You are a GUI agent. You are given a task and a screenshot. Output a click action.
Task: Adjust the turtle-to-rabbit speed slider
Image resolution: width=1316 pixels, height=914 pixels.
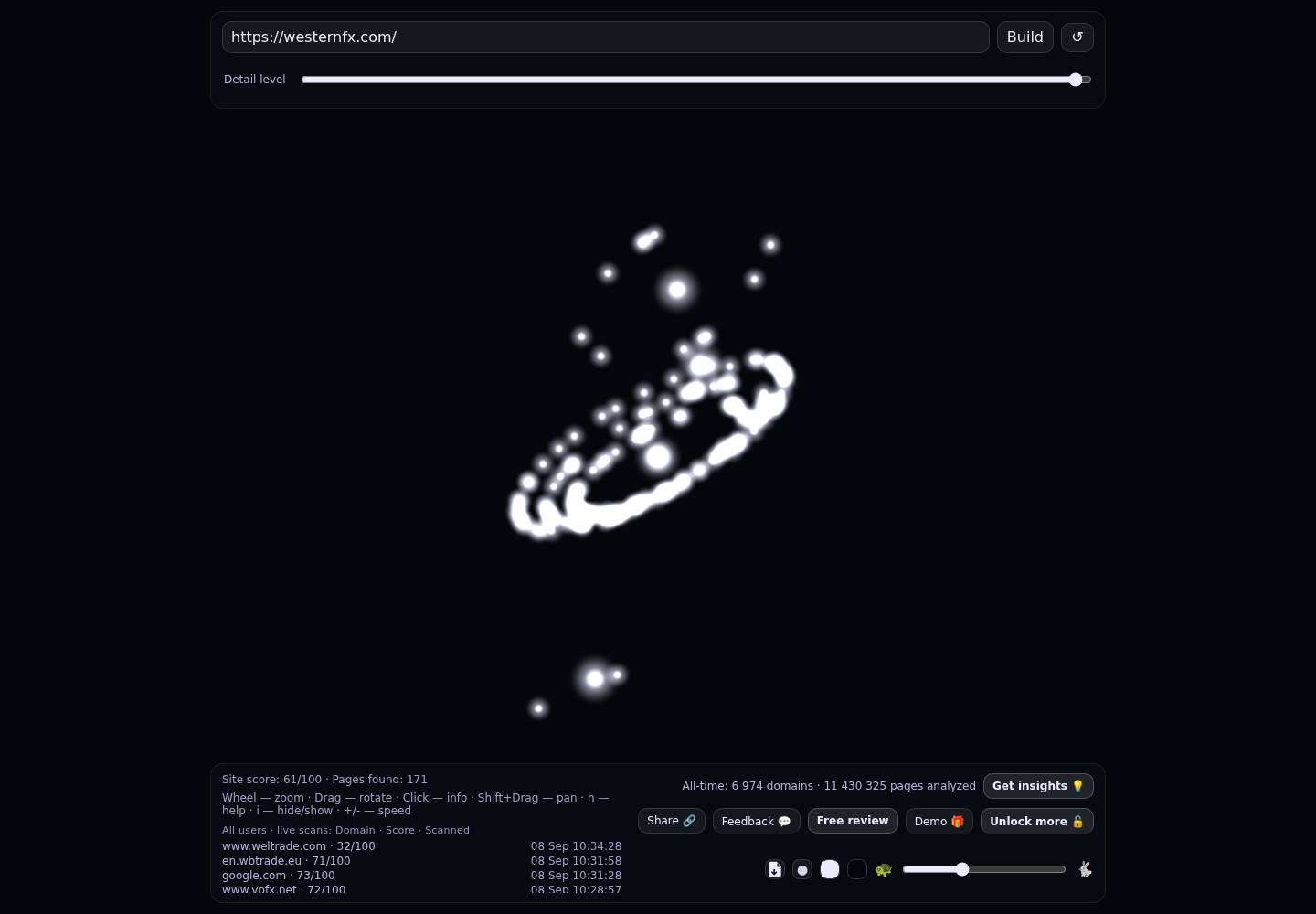pyautogui.click(x=984, y=869)
